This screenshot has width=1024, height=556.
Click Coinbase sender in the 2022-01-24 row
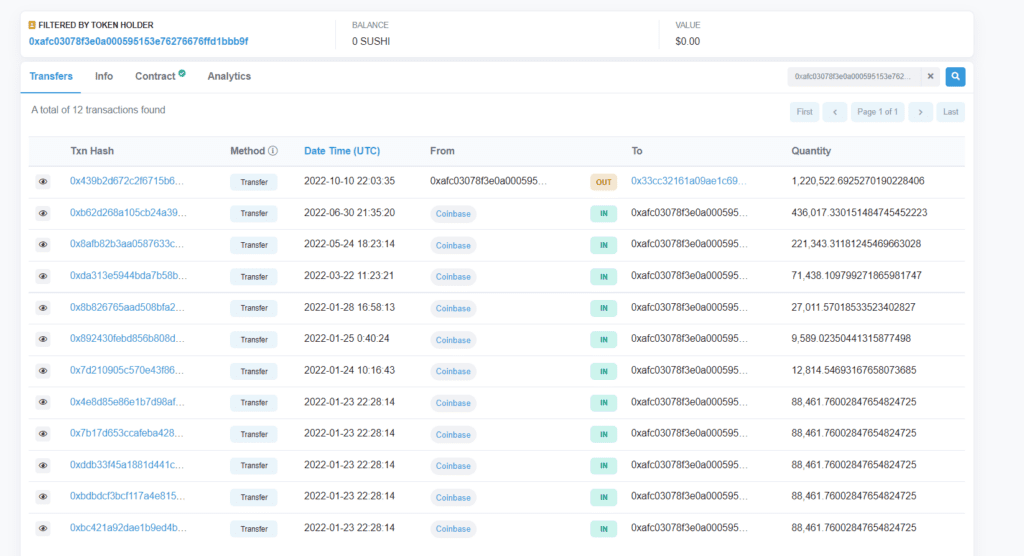(x=453, y=371)
